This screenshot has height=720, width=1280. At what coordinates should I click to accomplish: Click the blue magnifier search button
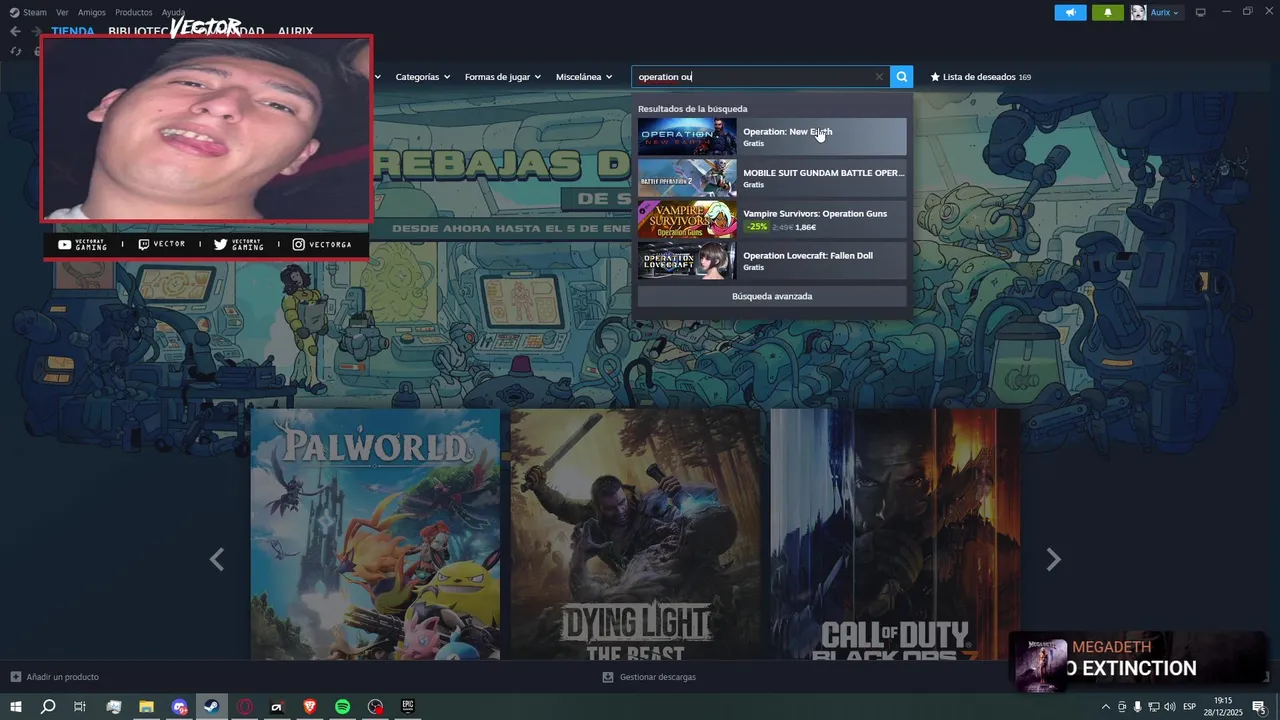pyautogui.click(x=902, y=77)
